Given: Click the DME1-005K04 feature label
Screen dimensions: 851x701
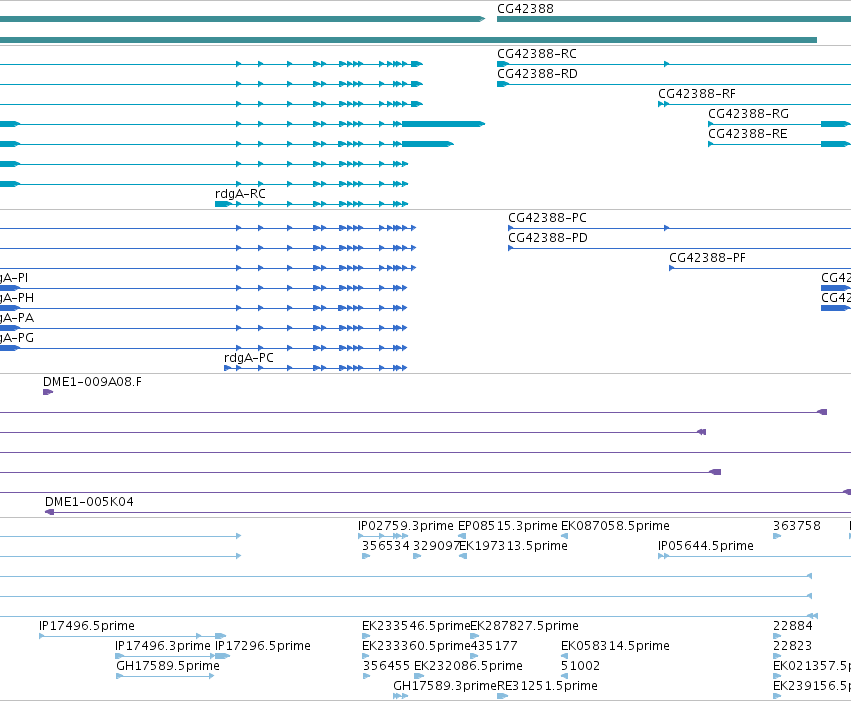Looking at the screenshot, I should [x=89, y=502].
